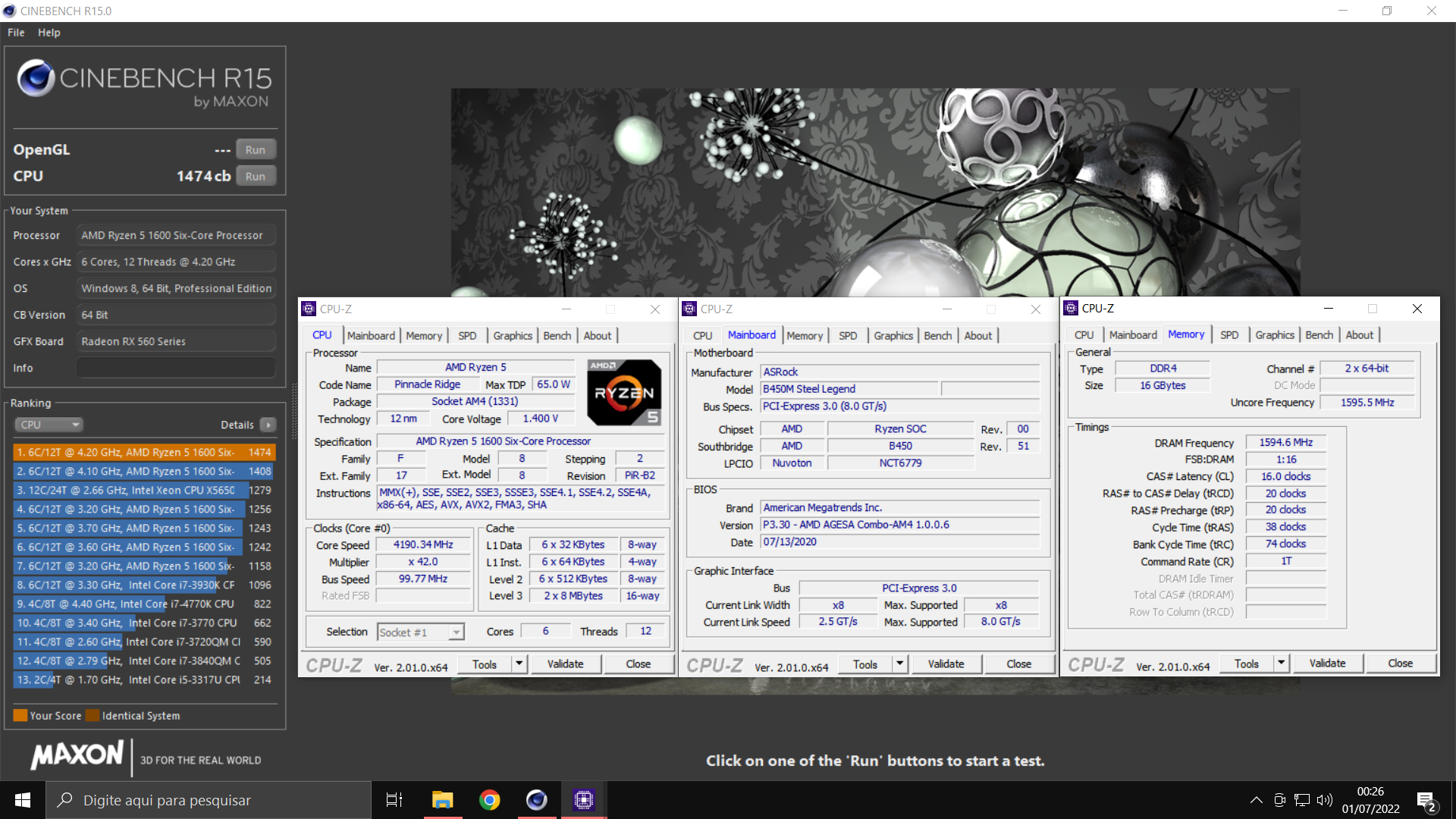This screenshot has width=1456, height=819.
Task: Open the Help menu
Action: pos(49,33)
